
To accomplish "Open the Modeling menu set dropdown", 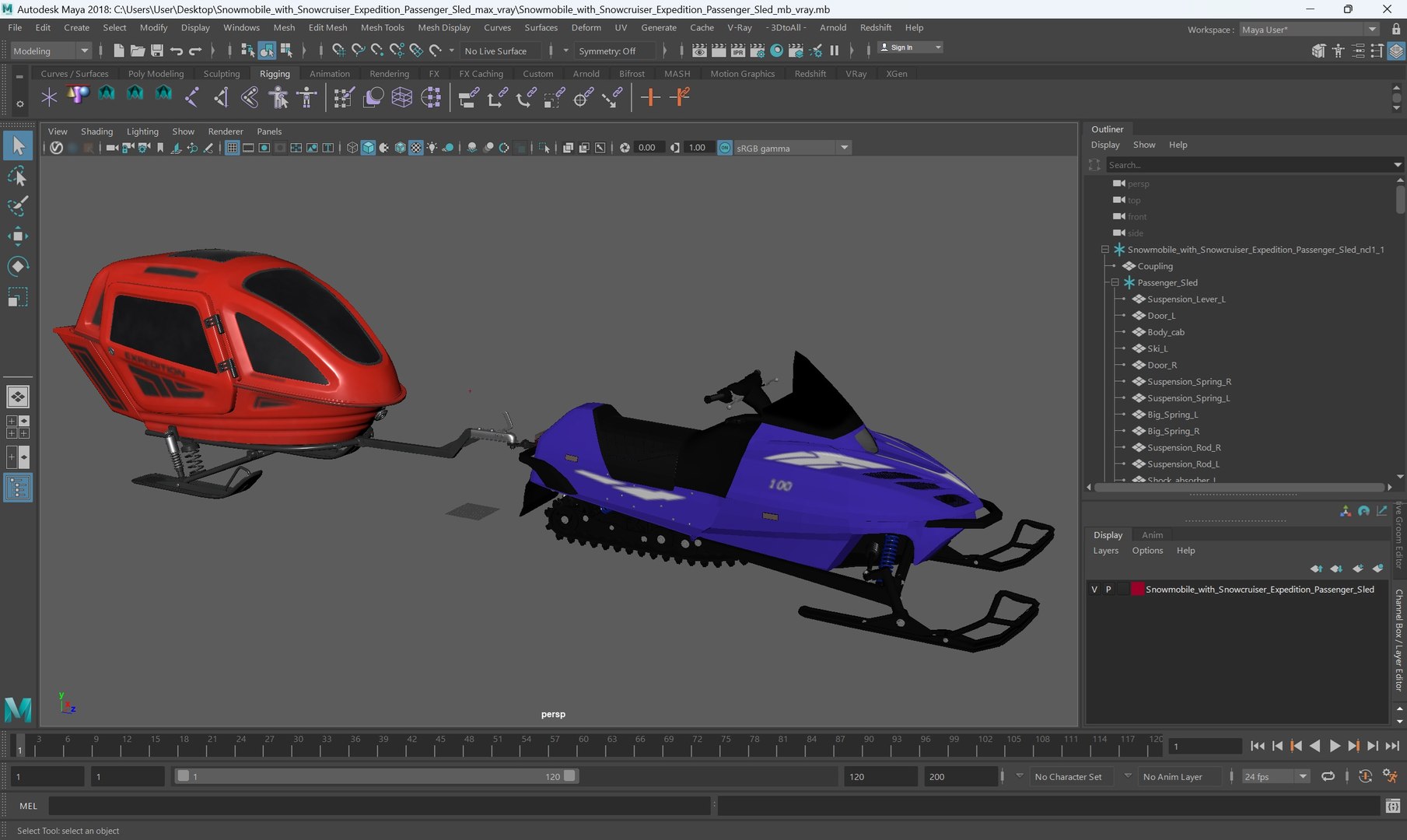I will [51, 51].
